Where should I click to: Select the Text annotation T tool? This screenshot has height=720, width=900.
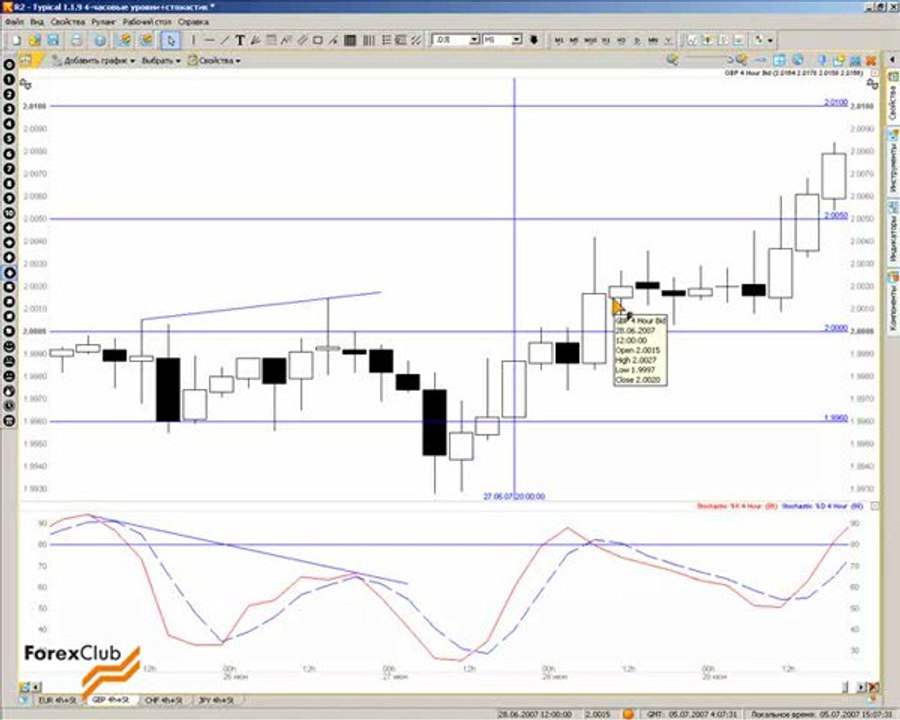pos(240,40)
